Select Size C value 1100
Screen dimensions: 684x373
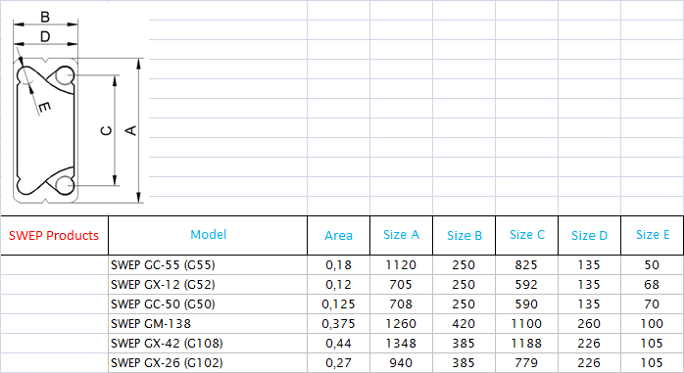point(527,324)
